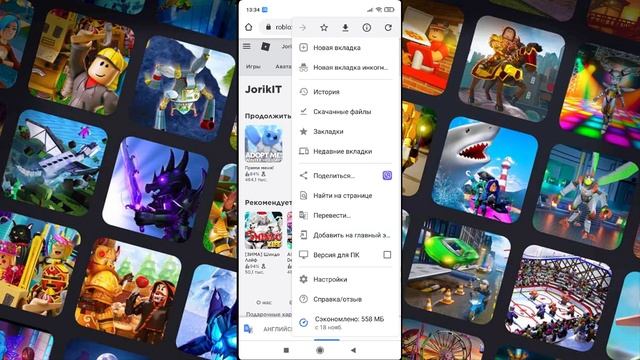The width and height of the screenshot is (640, 360).
Task: Select 'Поделиться...' in the menu
Action: pyautogui.click(x=334, y=176)
